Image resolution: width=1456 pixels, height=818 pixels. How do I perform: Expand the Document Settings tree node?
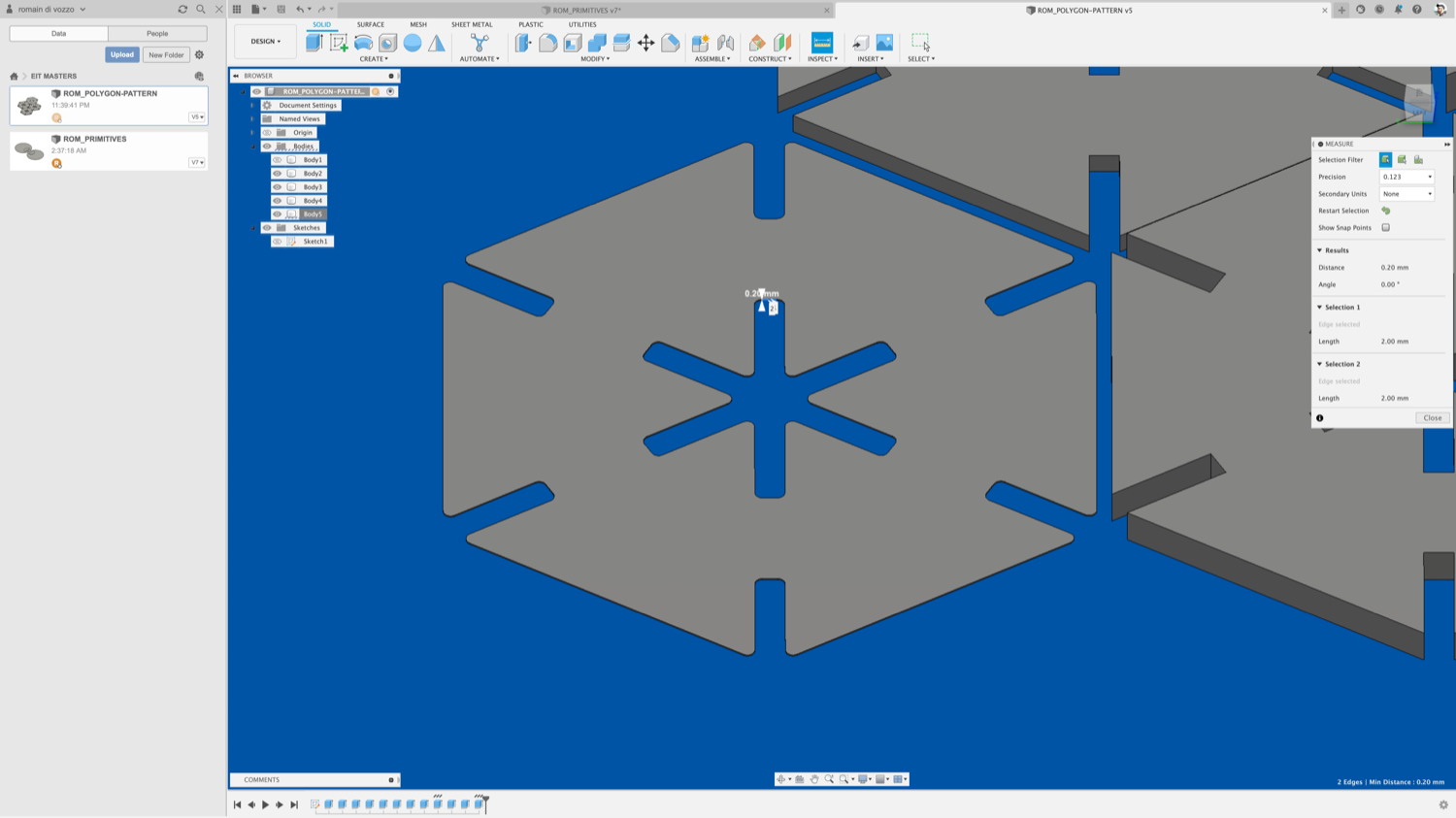pyautogui.click(x=253, y=106)
